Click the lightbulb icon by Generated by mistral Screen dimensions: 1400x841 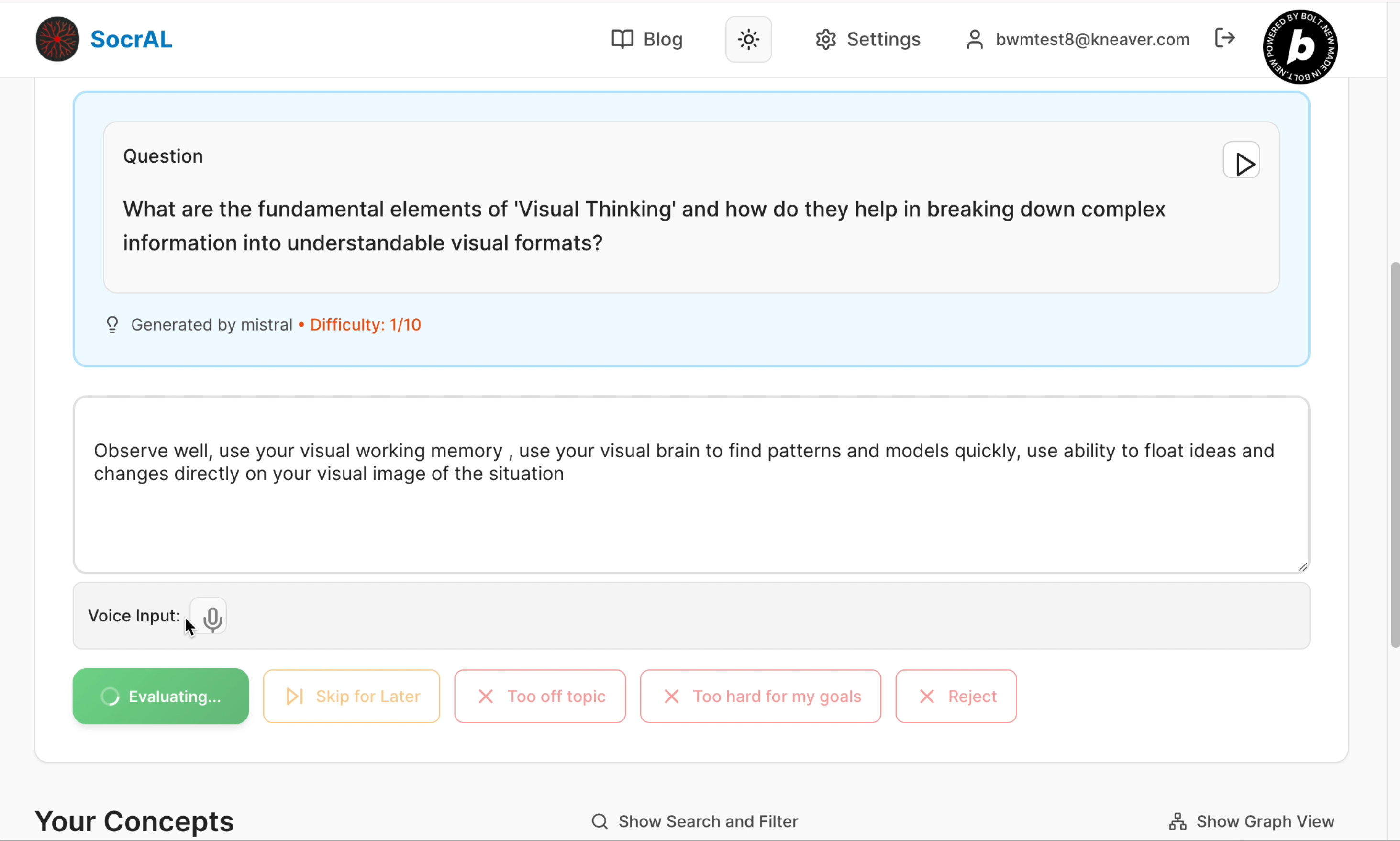click(112, 325)
